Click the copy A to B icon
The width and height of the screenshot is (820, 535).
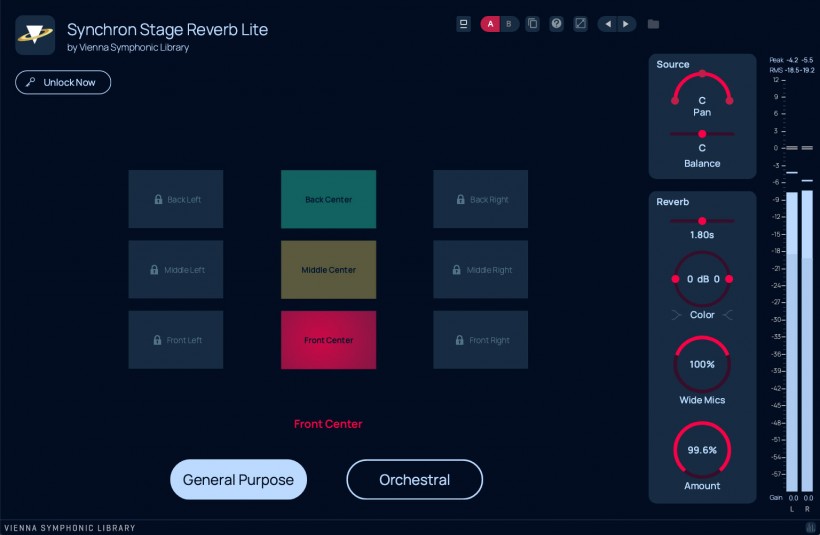pyautogui.click(x=532, y=24)
